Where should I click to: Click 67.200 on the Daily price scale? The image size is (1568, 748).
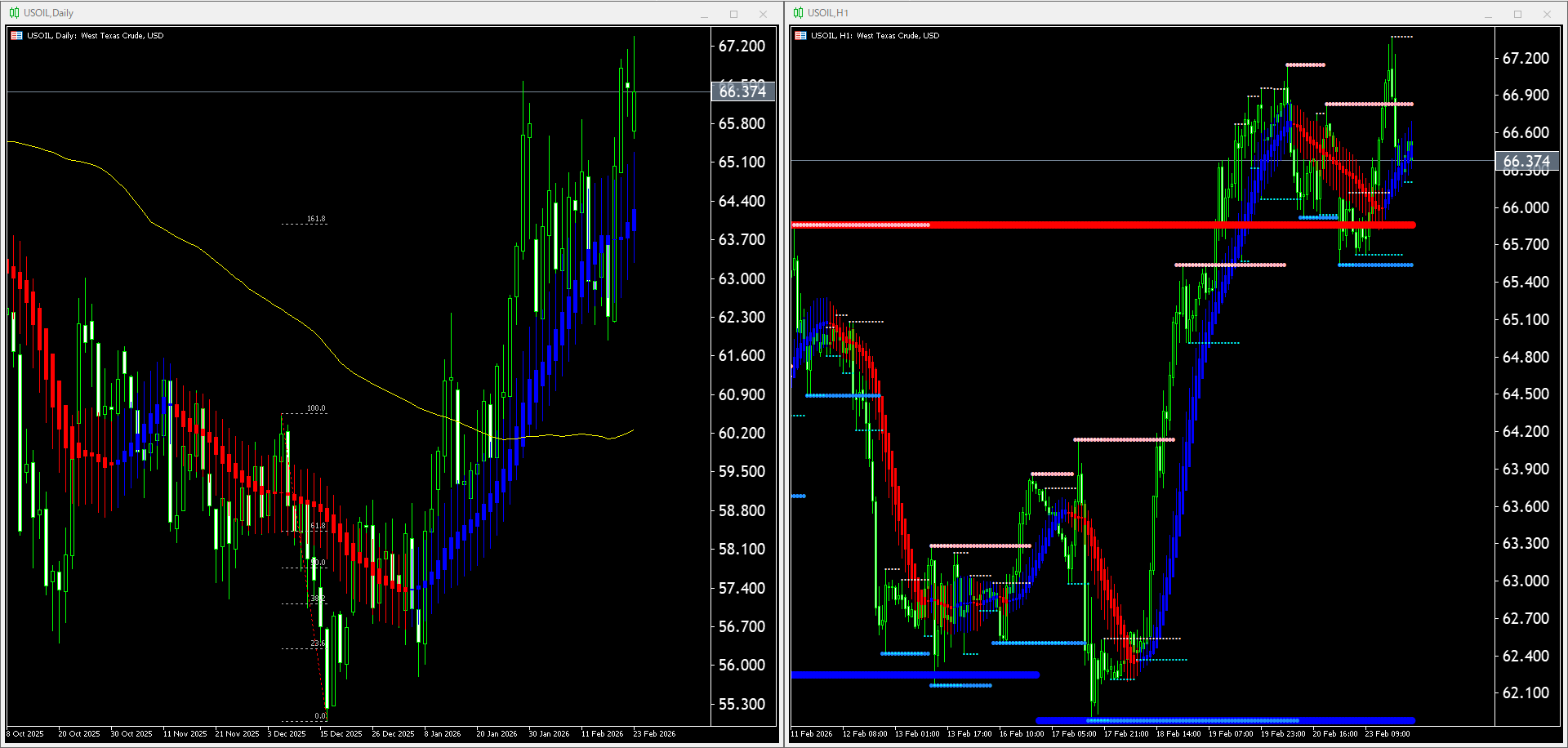point(742,47)
